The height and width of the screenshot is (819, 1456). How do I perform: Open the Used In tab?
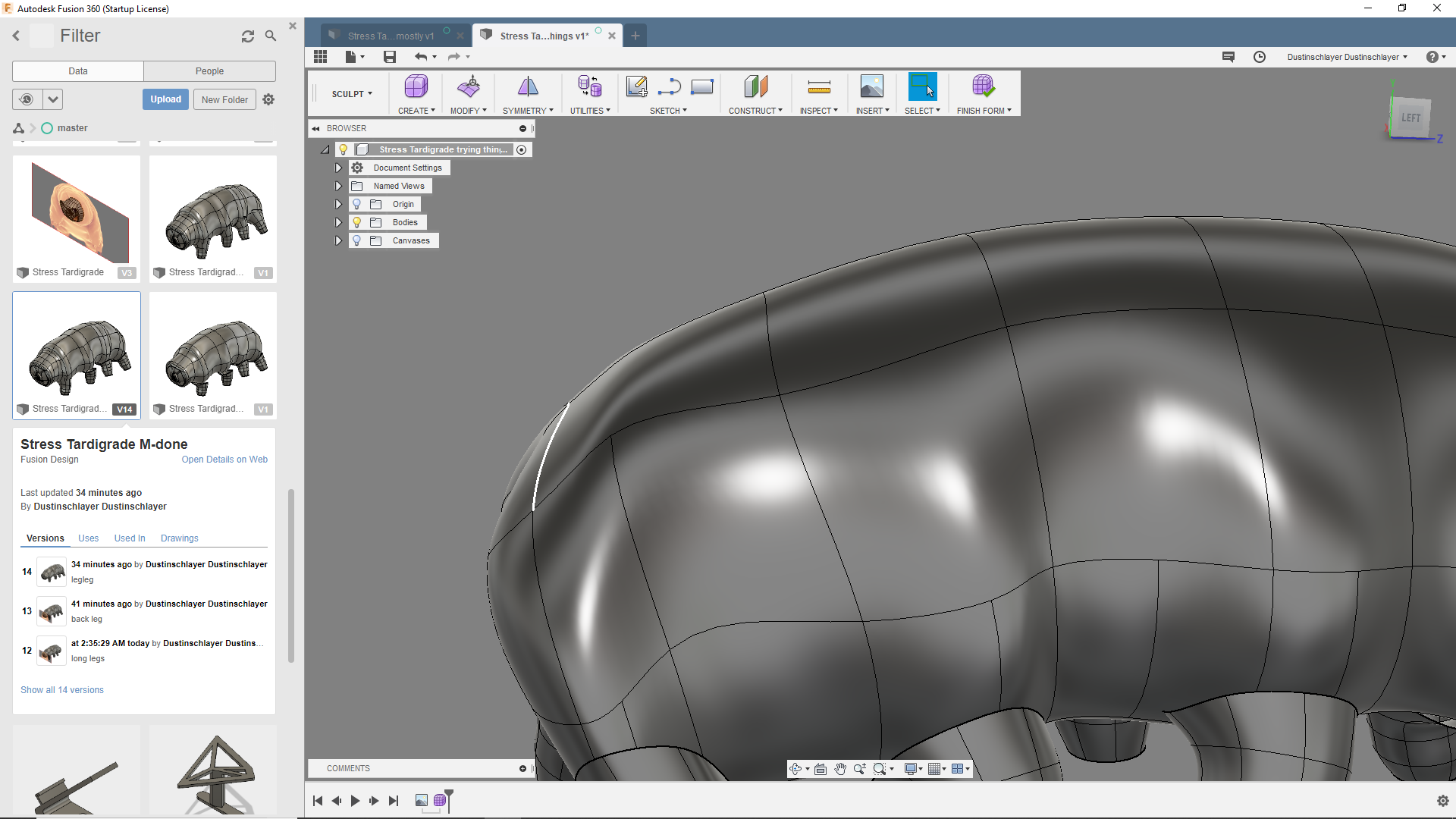click(130, 538)
